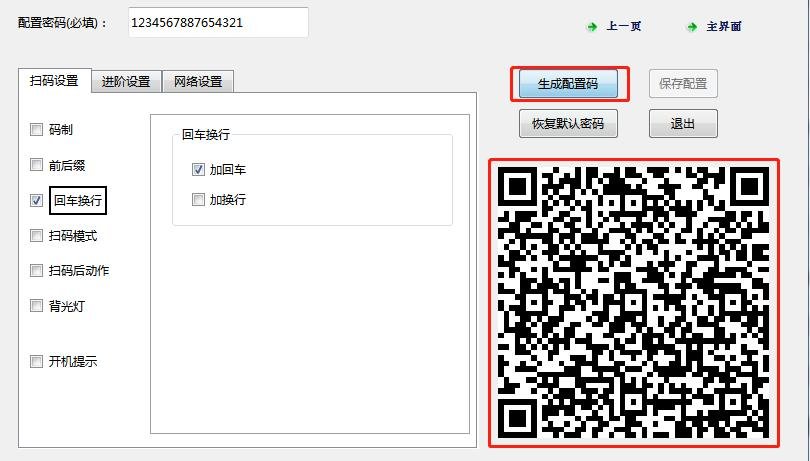The width and height of the screenshot is (810, 461).
Task: Switch to the 进阶设置 tab
Action: [x=126, y=82]
